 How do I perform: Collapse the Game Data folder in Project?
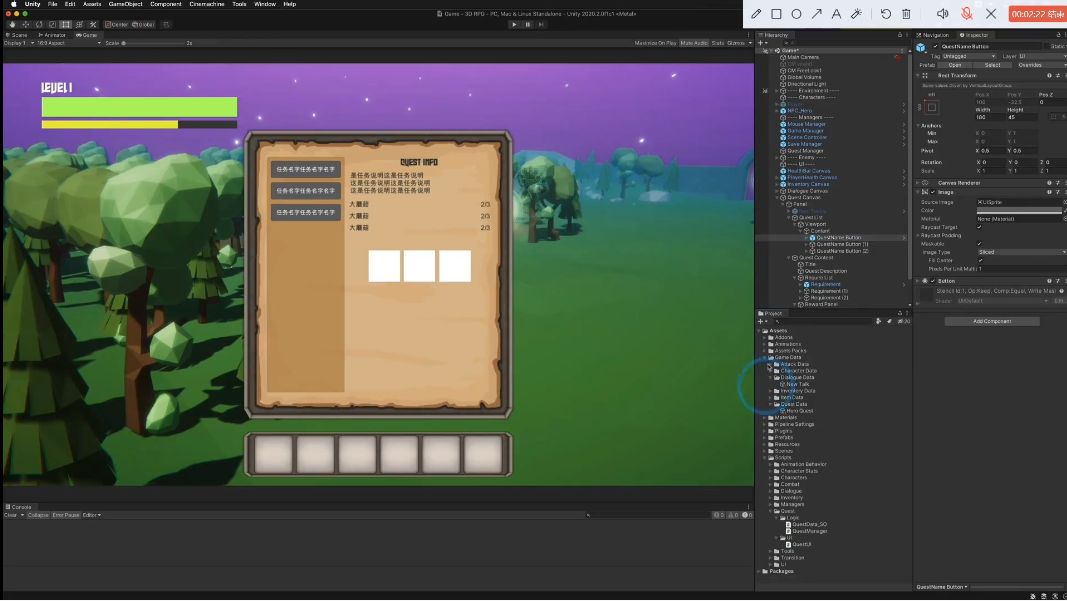click(x=765, y=357)
